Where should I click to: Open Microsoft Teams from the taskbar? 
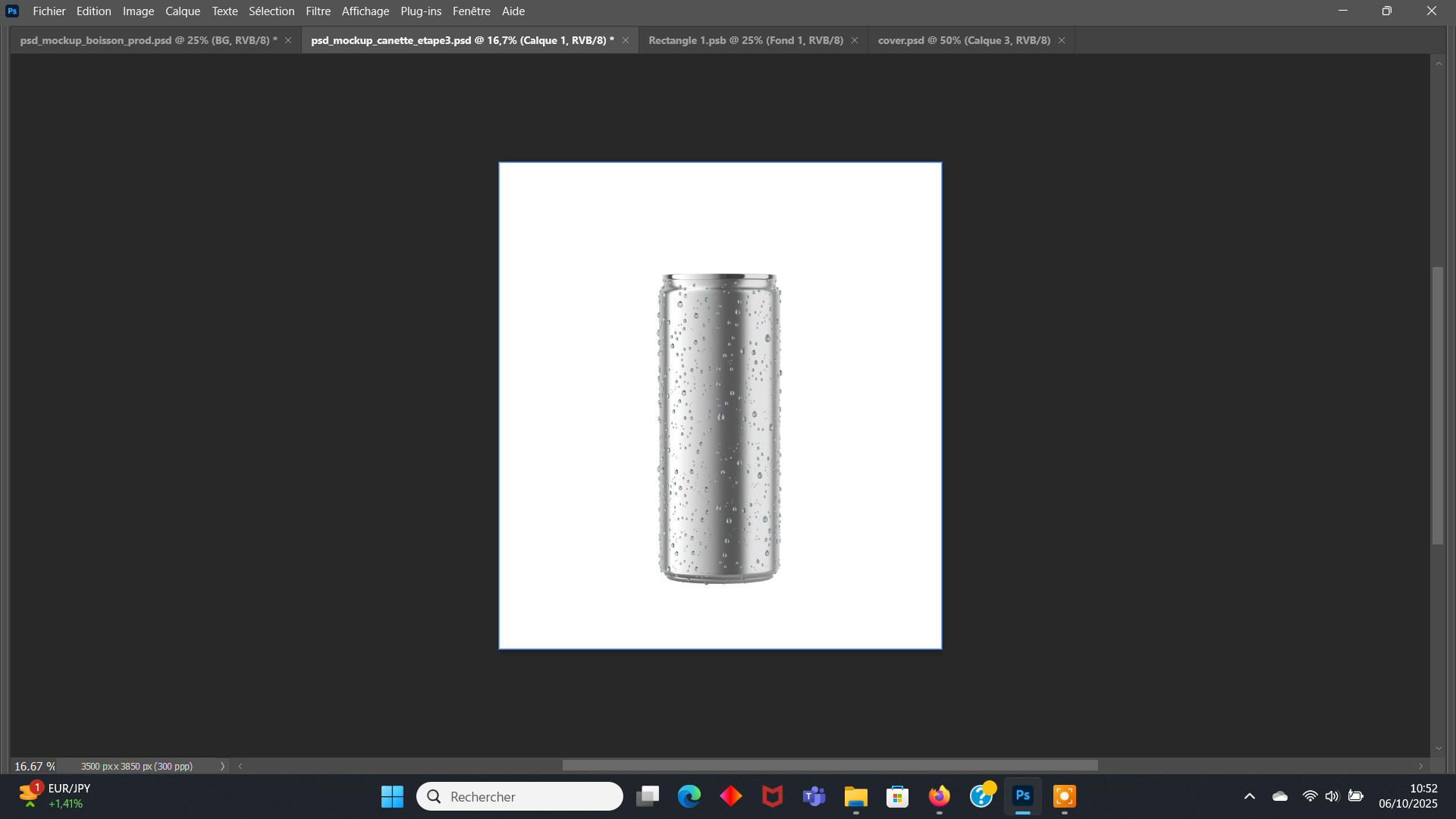814,796
